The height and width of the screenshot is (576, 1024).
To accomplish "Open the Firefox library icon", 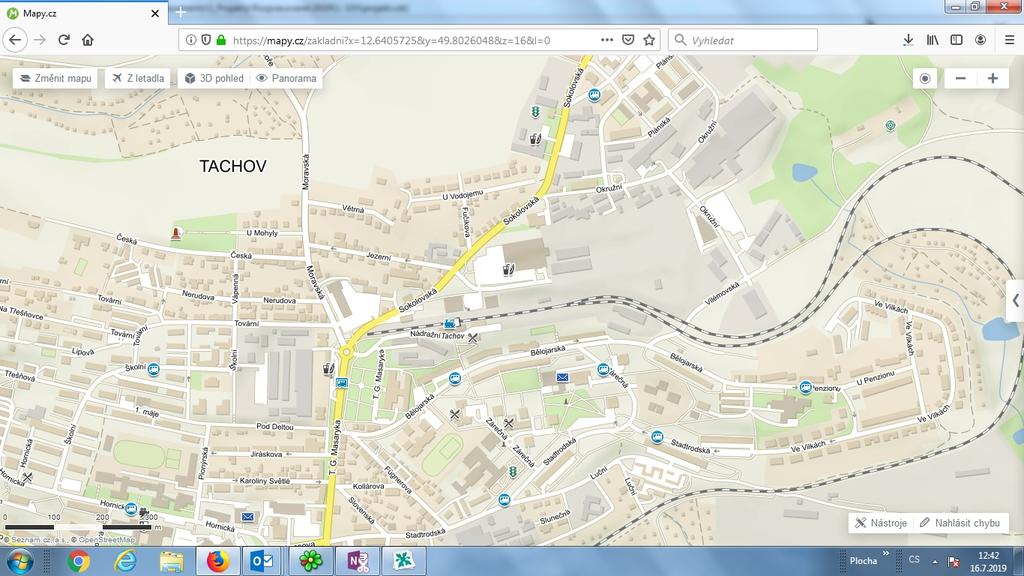I will click(x=933, y=40).
